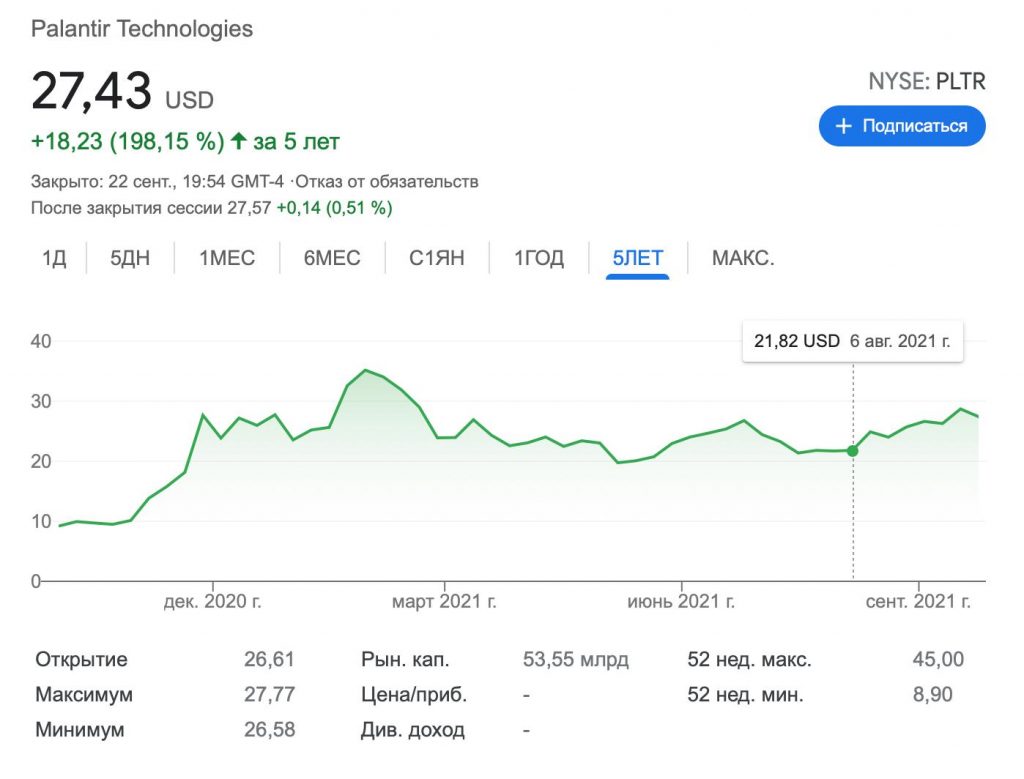
Task: Click the дек. 2020 г. axis label
Action: click(212, 601)
